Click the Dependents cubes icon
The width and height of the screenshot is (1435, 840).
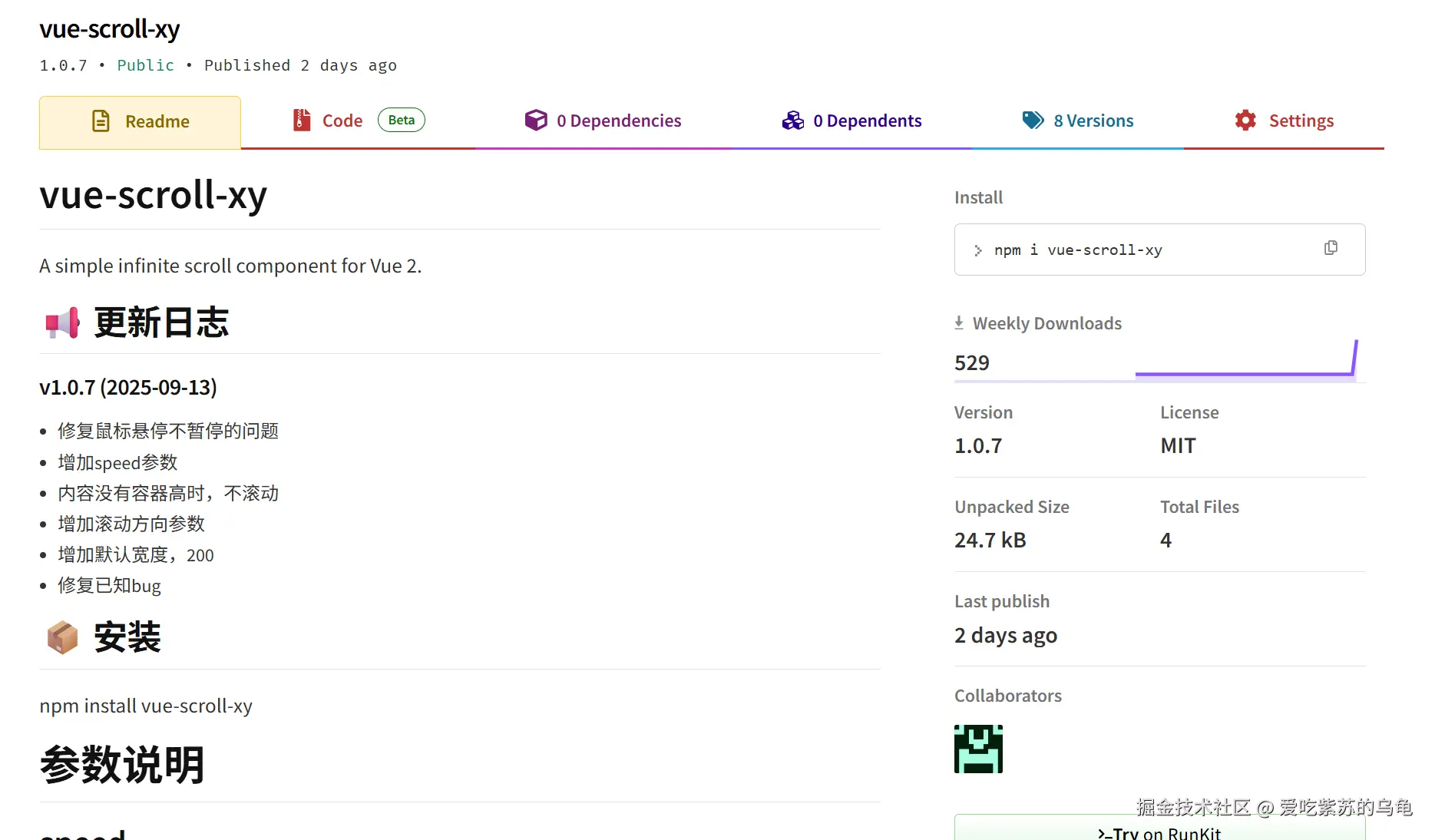pyautogui.click(x=793, y=121)
